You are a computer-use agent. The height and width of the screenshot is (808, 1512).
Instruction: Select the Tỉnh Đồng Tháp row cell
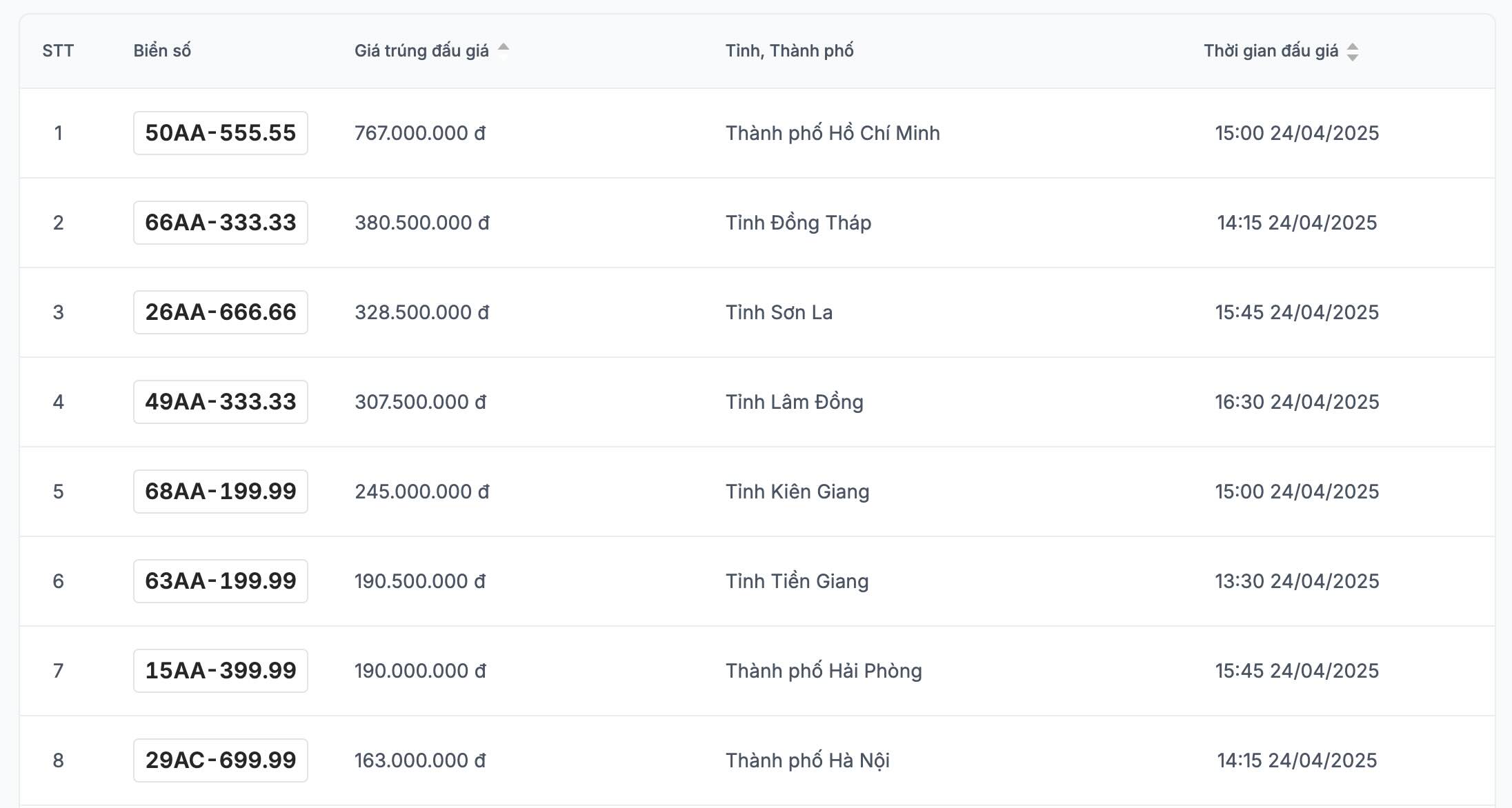(798, 223)
